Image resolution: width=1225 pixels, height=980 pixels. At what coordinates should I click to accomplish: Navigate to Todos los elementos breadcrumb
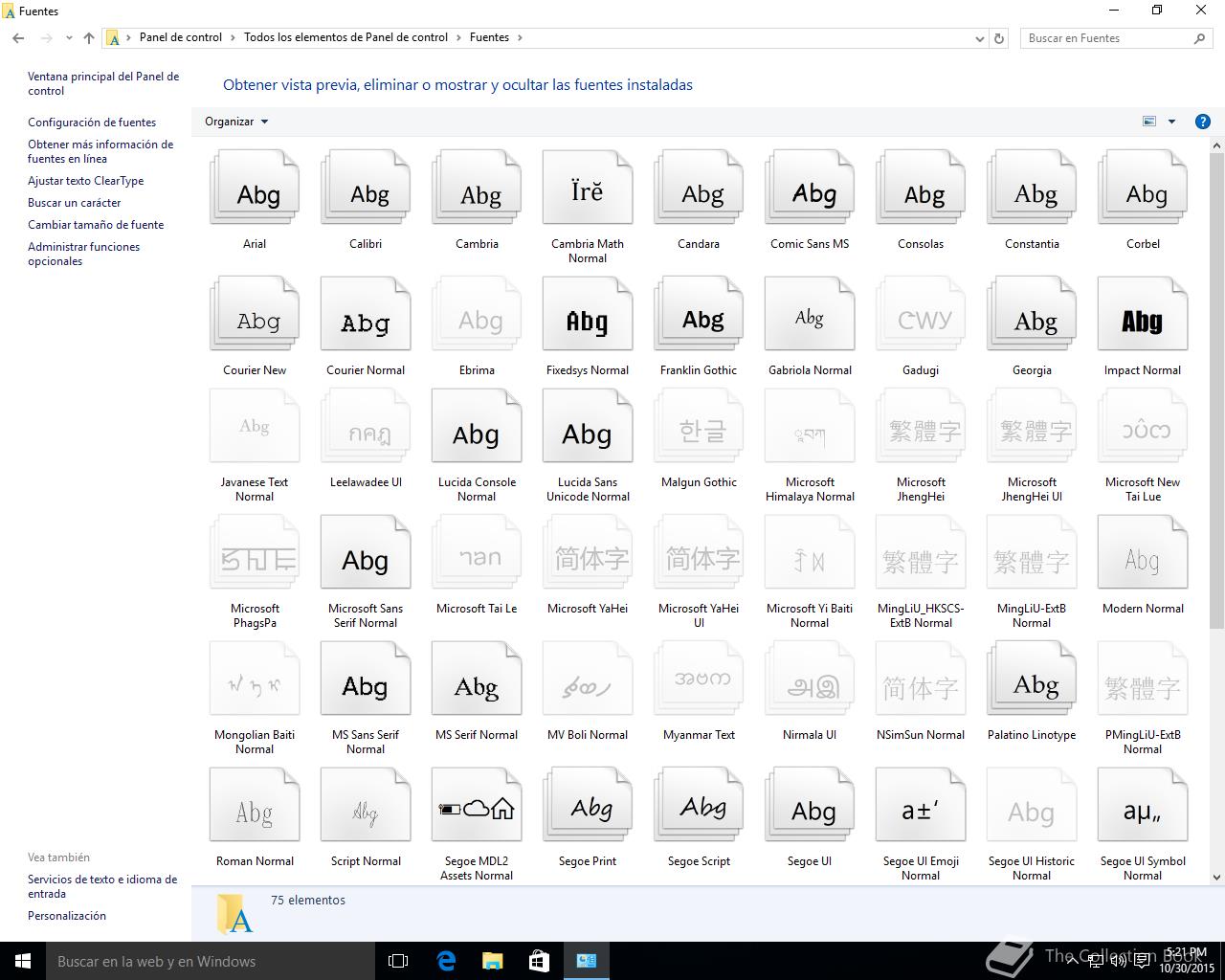click(345, 37)
